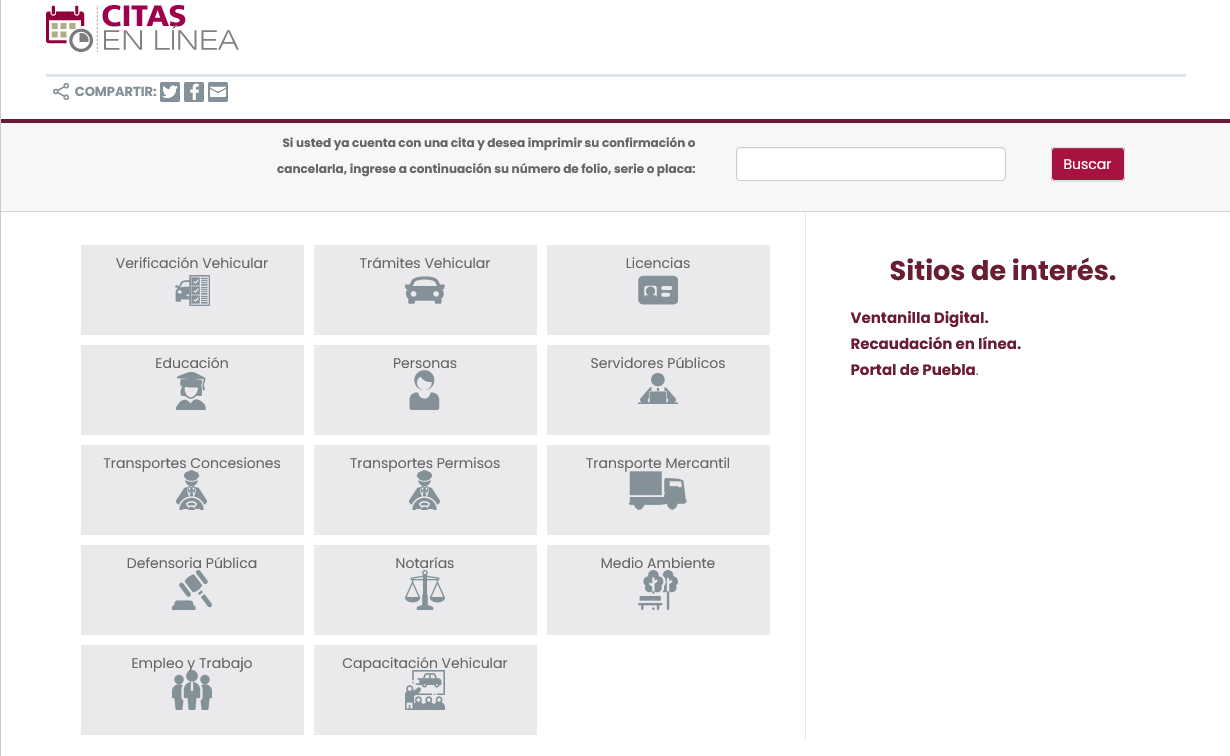Share the page via Facebook icon
Viewport: 1230px width, 756px height.
tap(194, 92)
